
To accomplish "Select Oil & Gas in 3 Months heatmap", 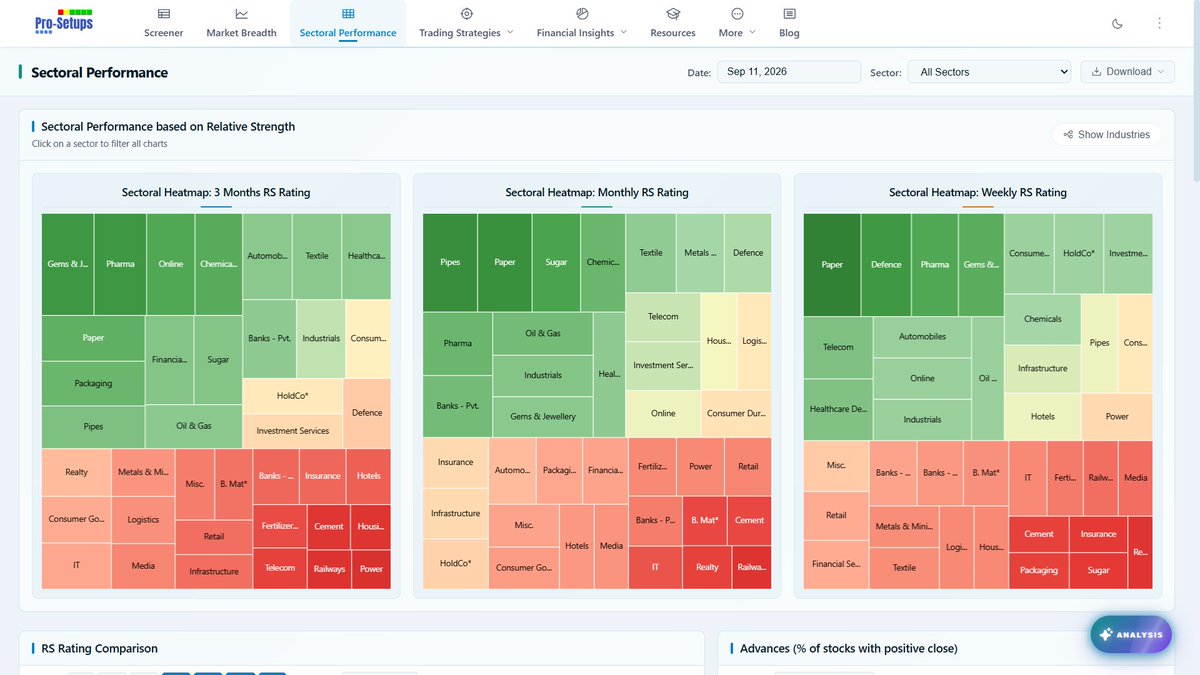I will (x=194, y=426).
